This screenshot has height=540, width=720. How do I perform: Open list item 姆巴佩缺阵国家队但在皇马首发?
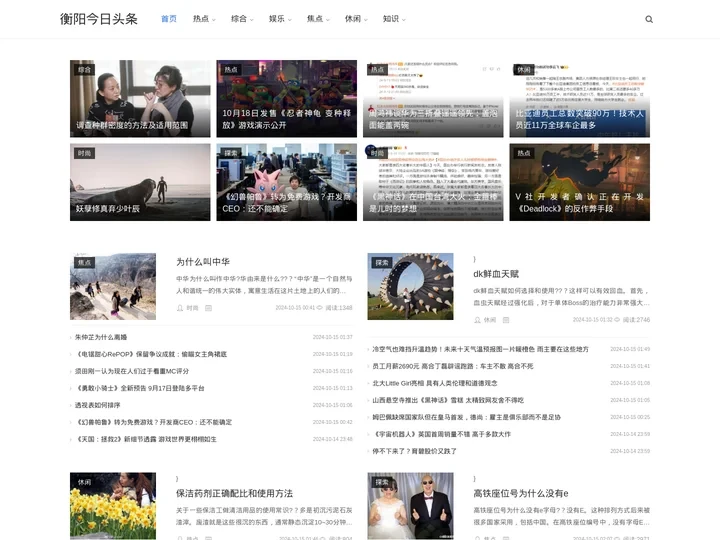[x=467, y=417]
